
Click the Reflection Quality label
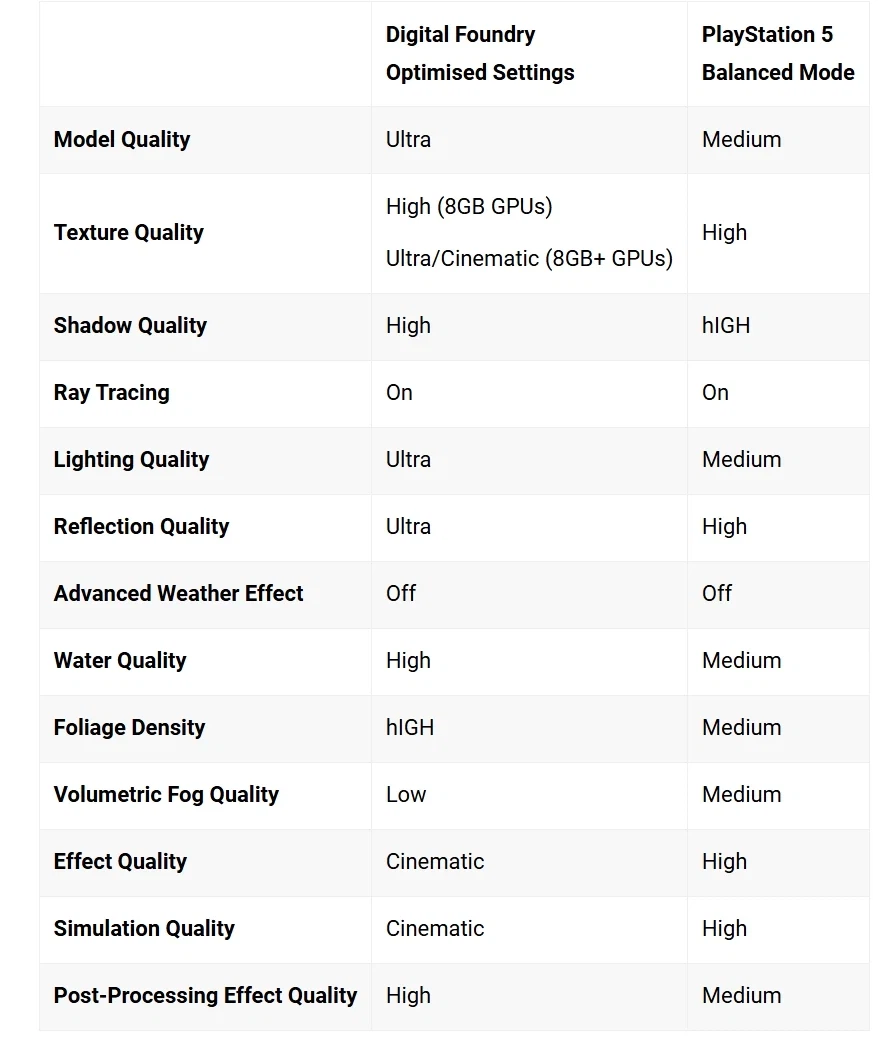[x=142, y=527]
